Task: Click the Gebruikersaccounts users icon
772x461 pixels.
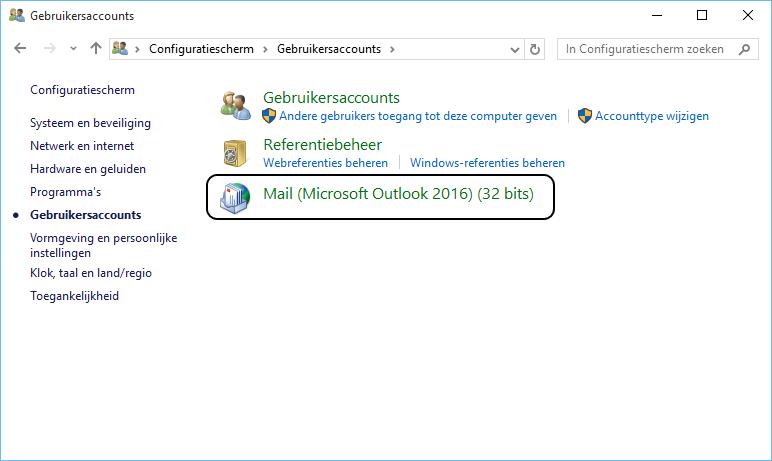Action: pos(236,106)
